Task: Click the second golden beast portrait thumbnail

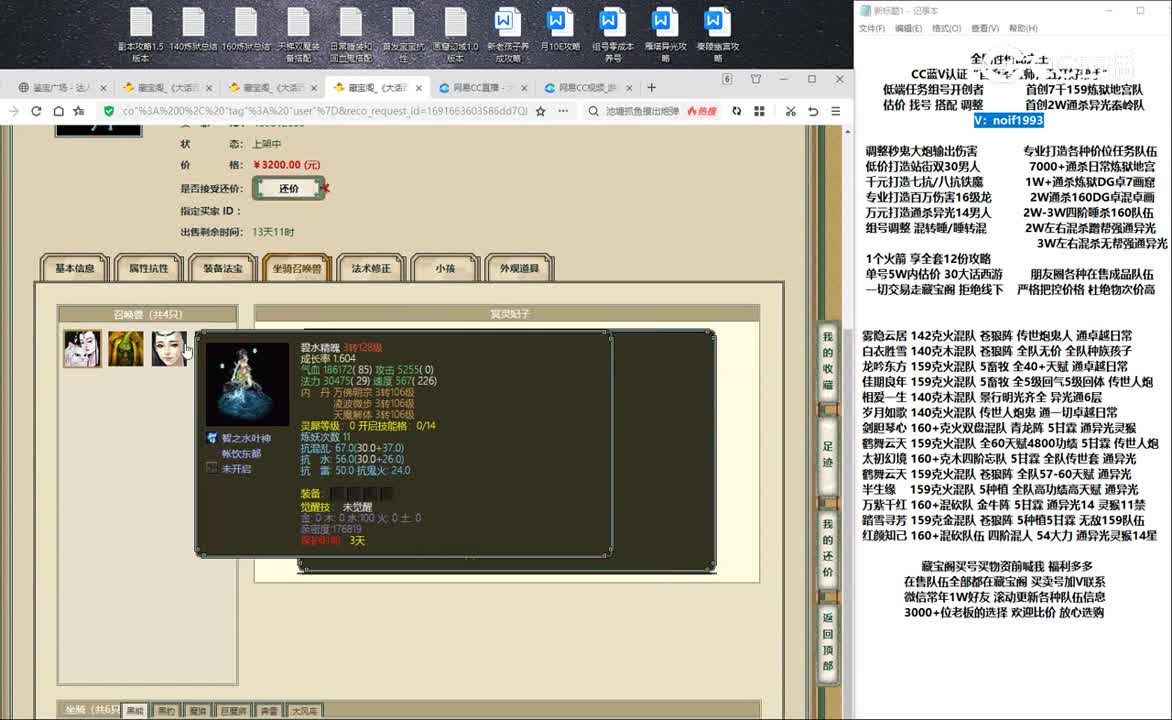Action: point(126,348)
